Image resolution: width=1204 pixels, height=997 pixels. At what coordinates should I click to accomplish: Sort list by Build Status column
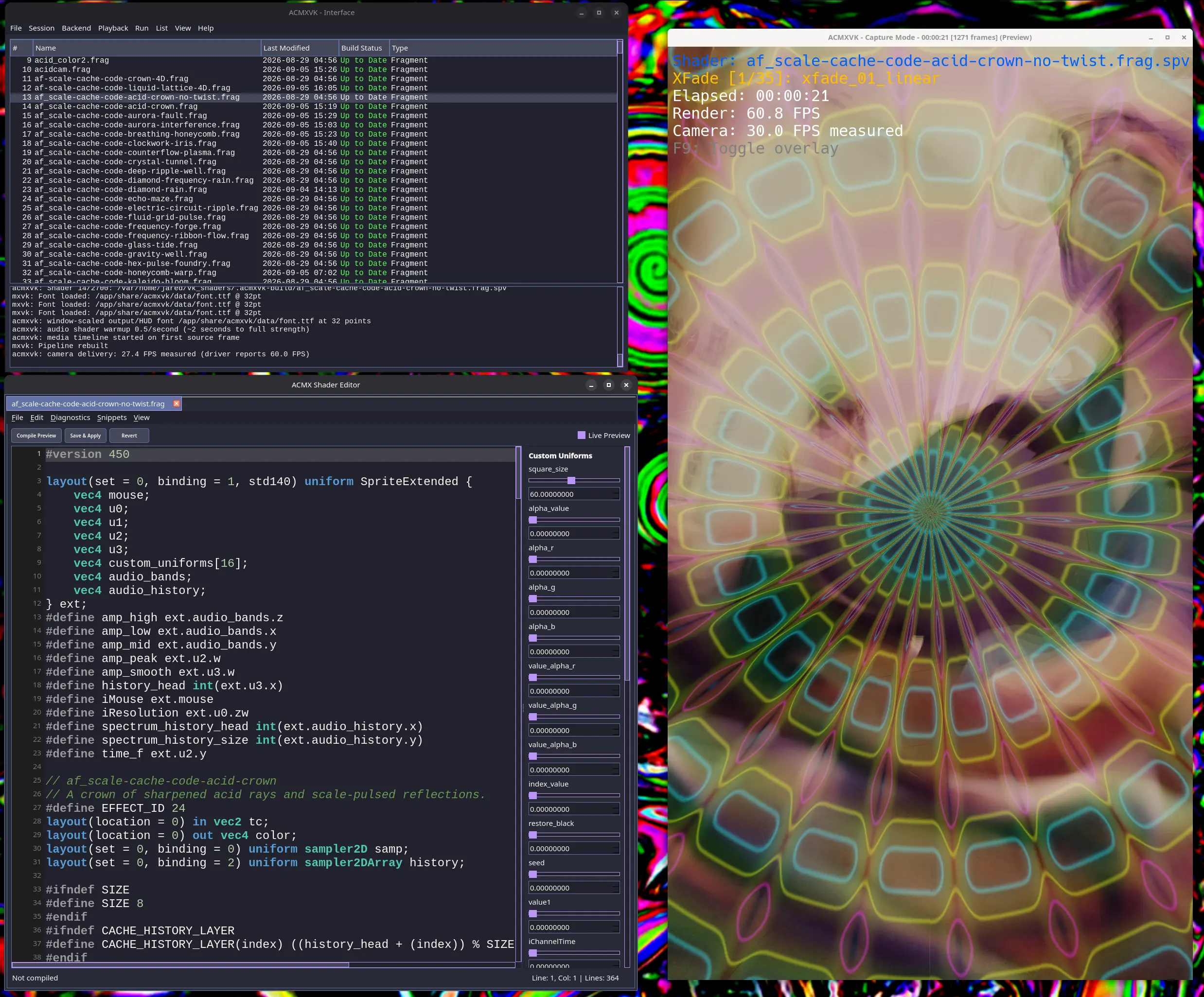click(364, 48)
